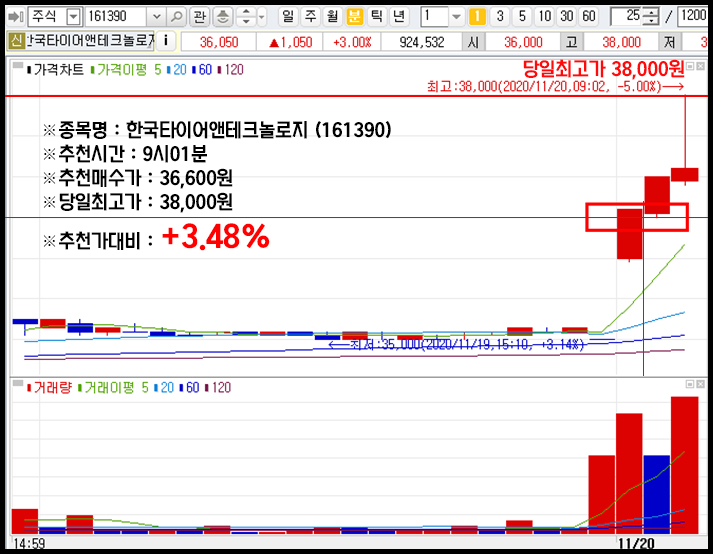
Task: Click the open price value 36,000
Action: [x=522, y=42]
